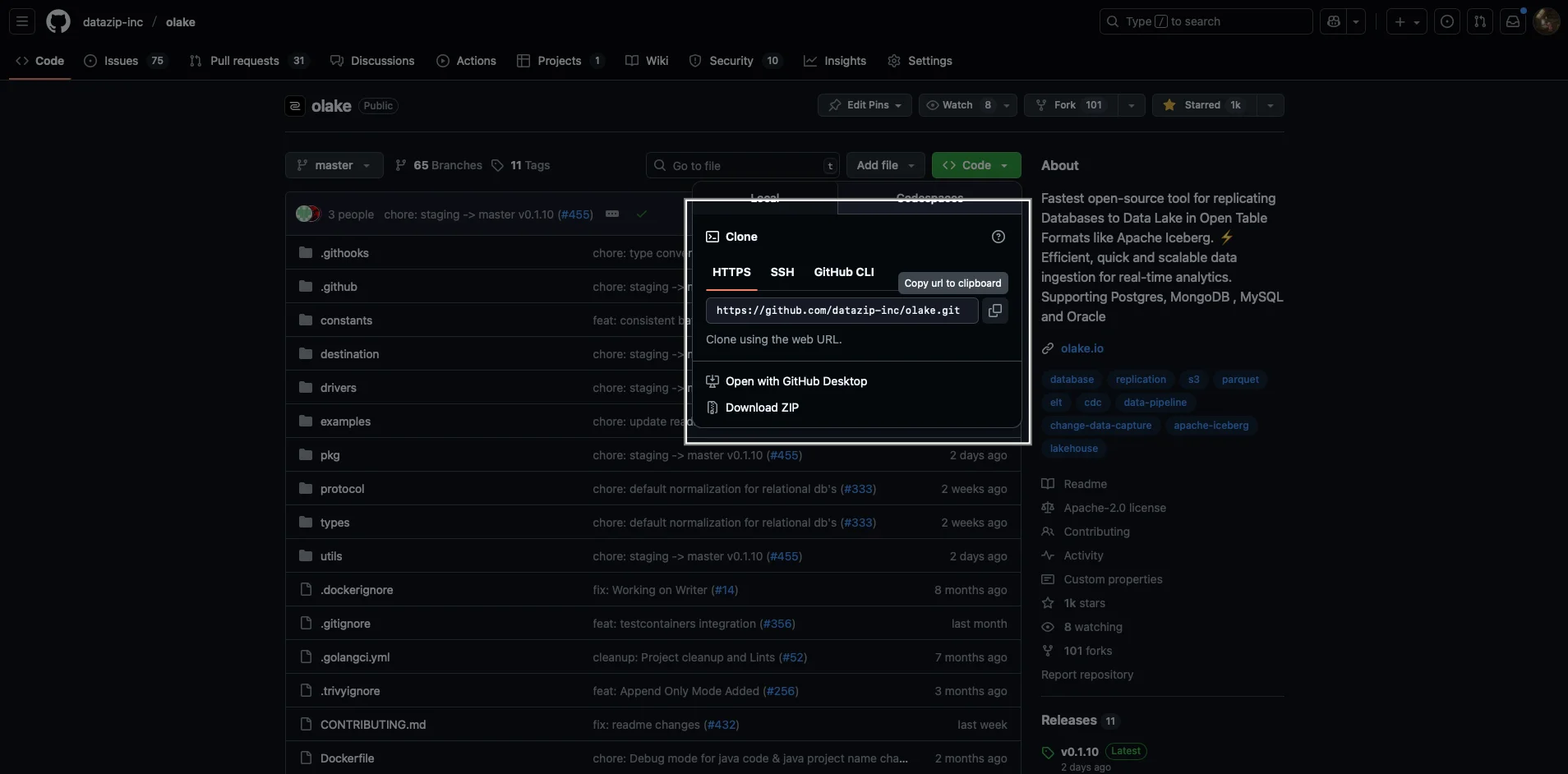Open the master branch dropdown
This screenshot has height=774, width=1568.
334,165
